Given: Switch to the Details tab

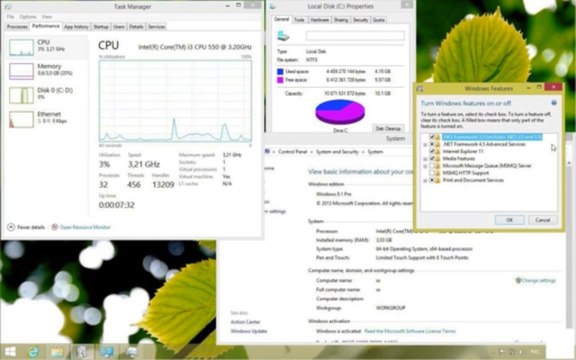Looking at the screenshot, I should point(136,27).
